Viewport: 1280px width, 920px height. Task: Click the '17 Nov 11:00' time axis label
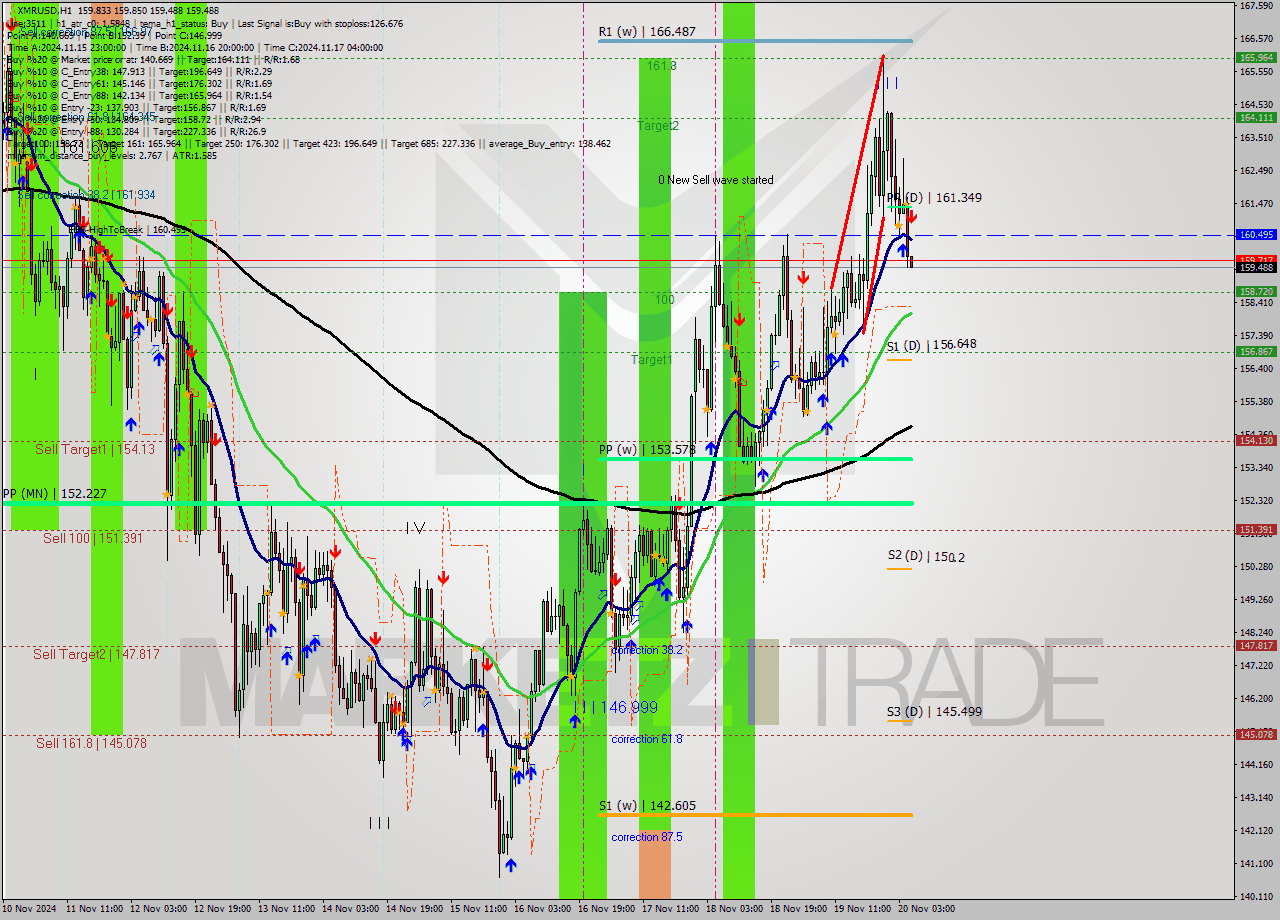[x=669, y=909]
